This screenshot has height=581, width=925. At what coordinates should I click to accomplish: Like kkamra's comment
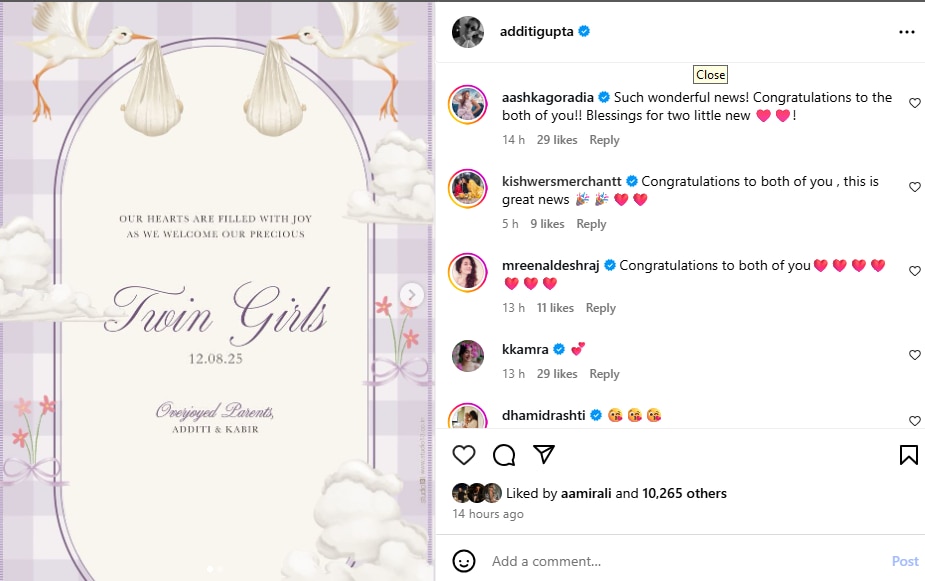click(x=914, y=355)
